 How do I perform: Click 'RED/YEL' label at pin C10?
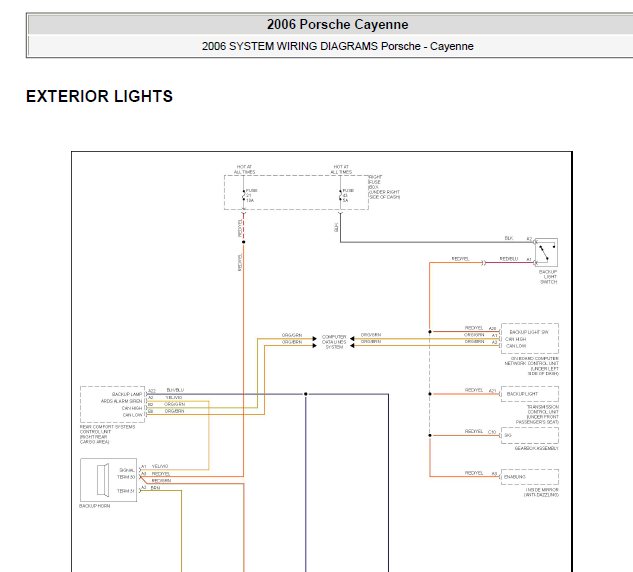[x=474, y=431]
